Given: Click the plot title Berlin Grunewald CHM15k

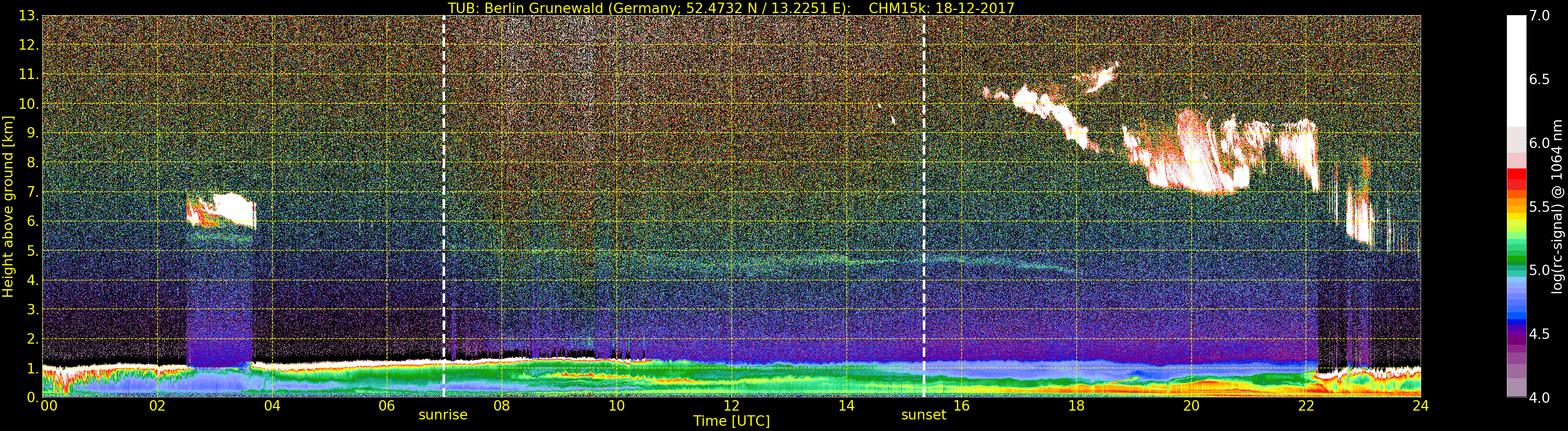Looking at the screenshot, I should 730,8.
